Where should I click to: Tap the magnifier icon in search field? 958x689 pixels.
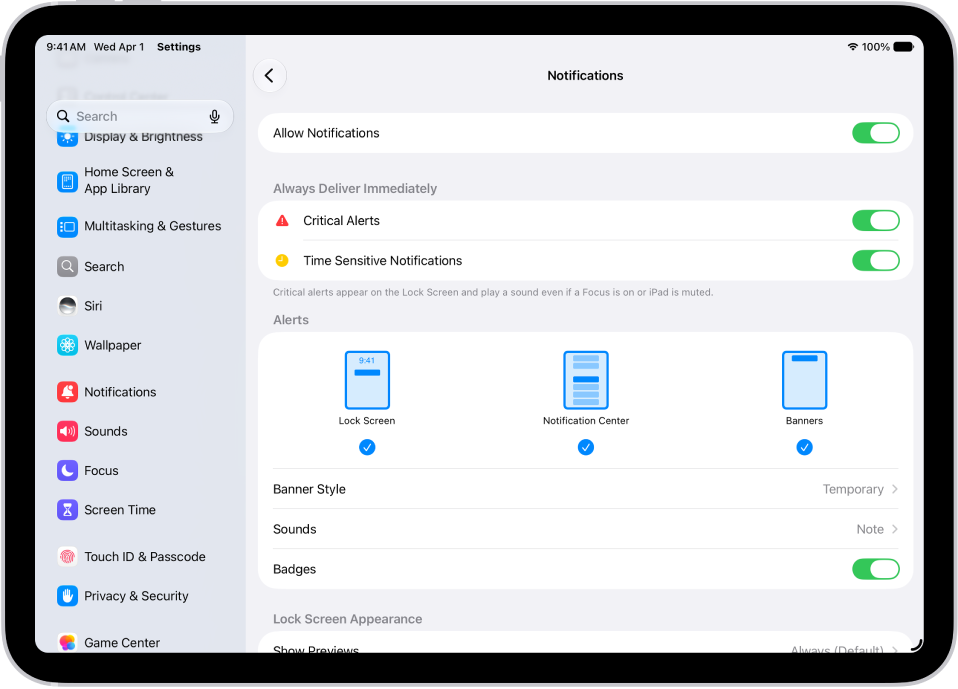[63, 116]
